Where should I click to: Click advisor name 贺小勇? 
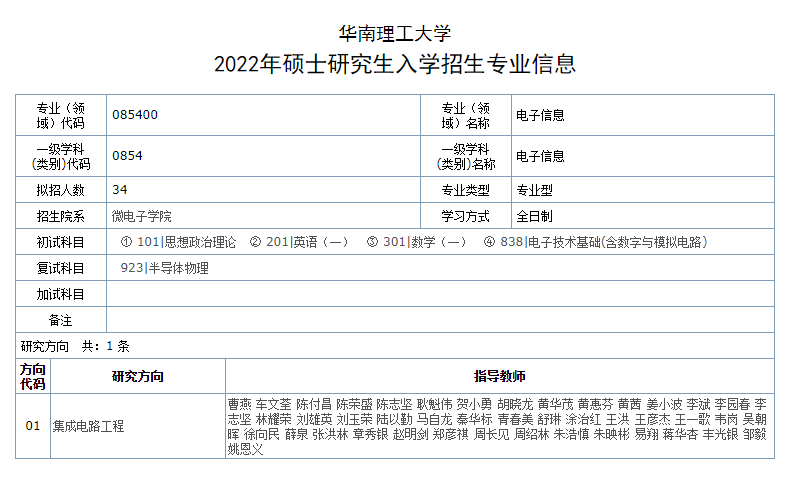[475, 404]
